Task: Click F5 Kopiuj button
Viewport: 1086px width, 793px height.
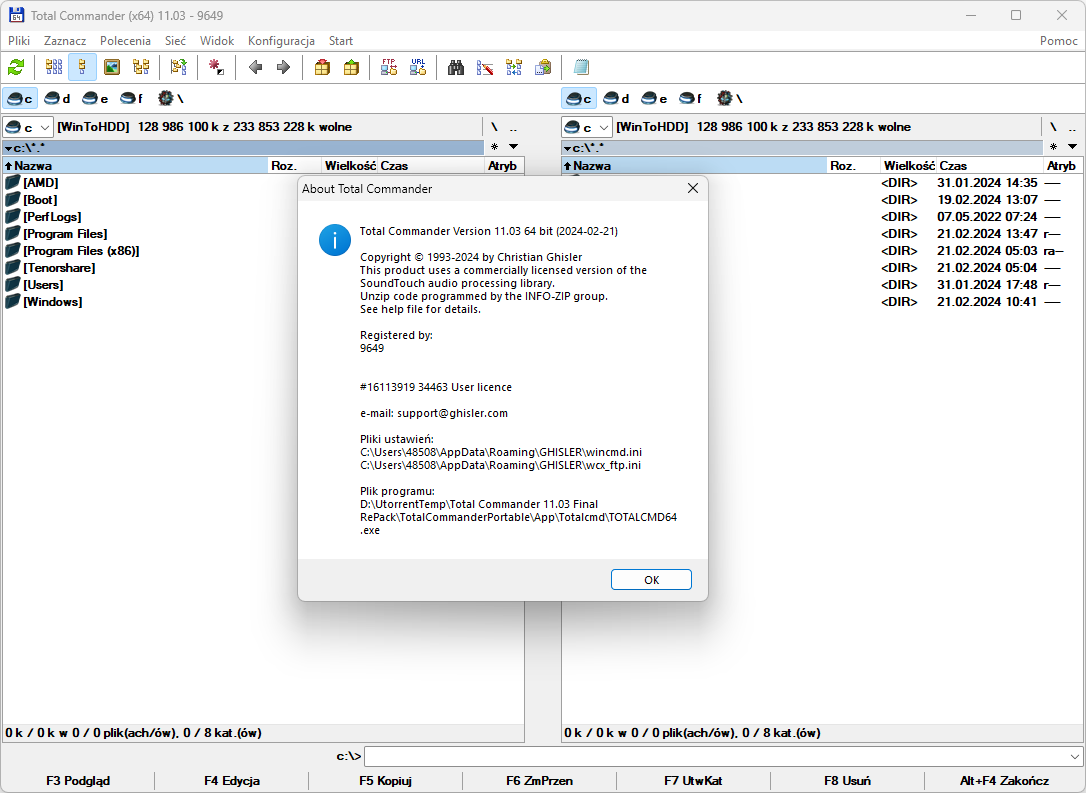Action: pyautogui.click(x=386, y=781)
